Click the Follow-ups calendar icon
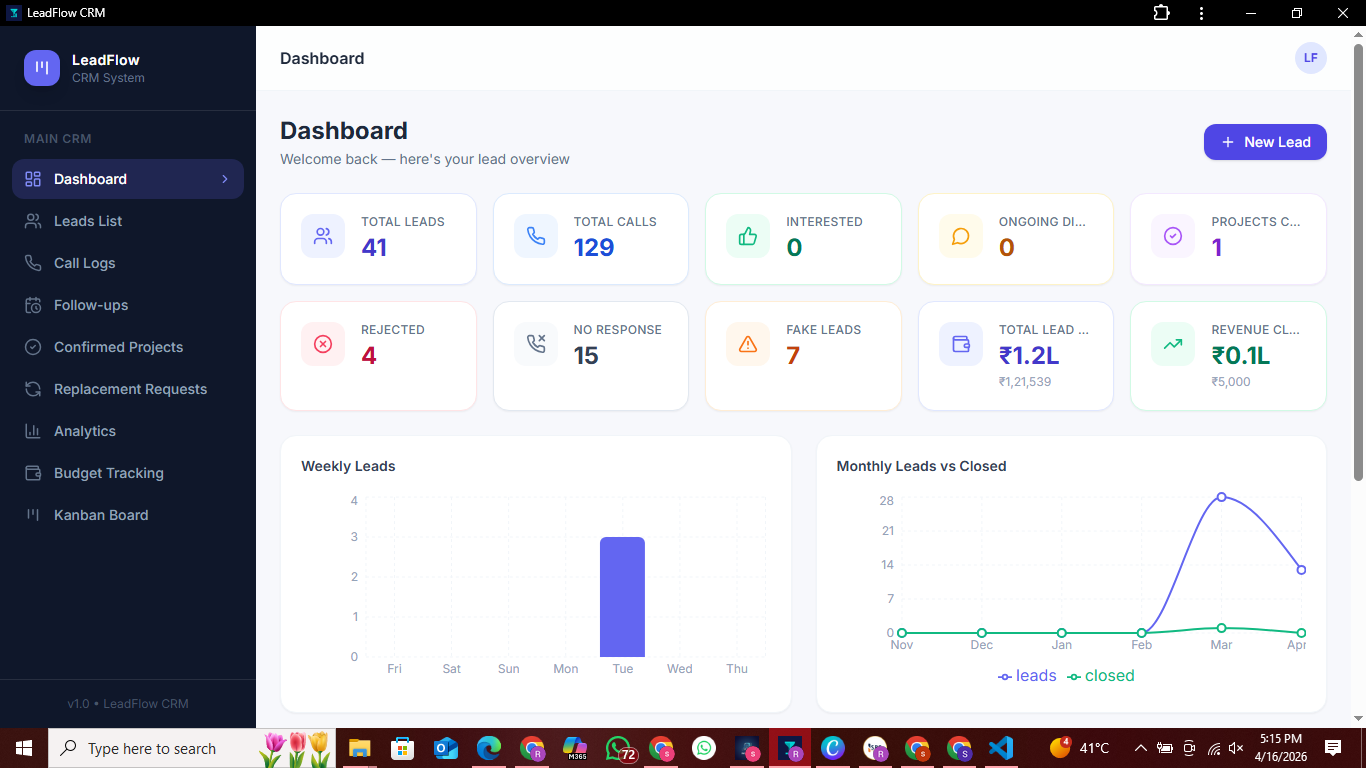 click(33, 305)
